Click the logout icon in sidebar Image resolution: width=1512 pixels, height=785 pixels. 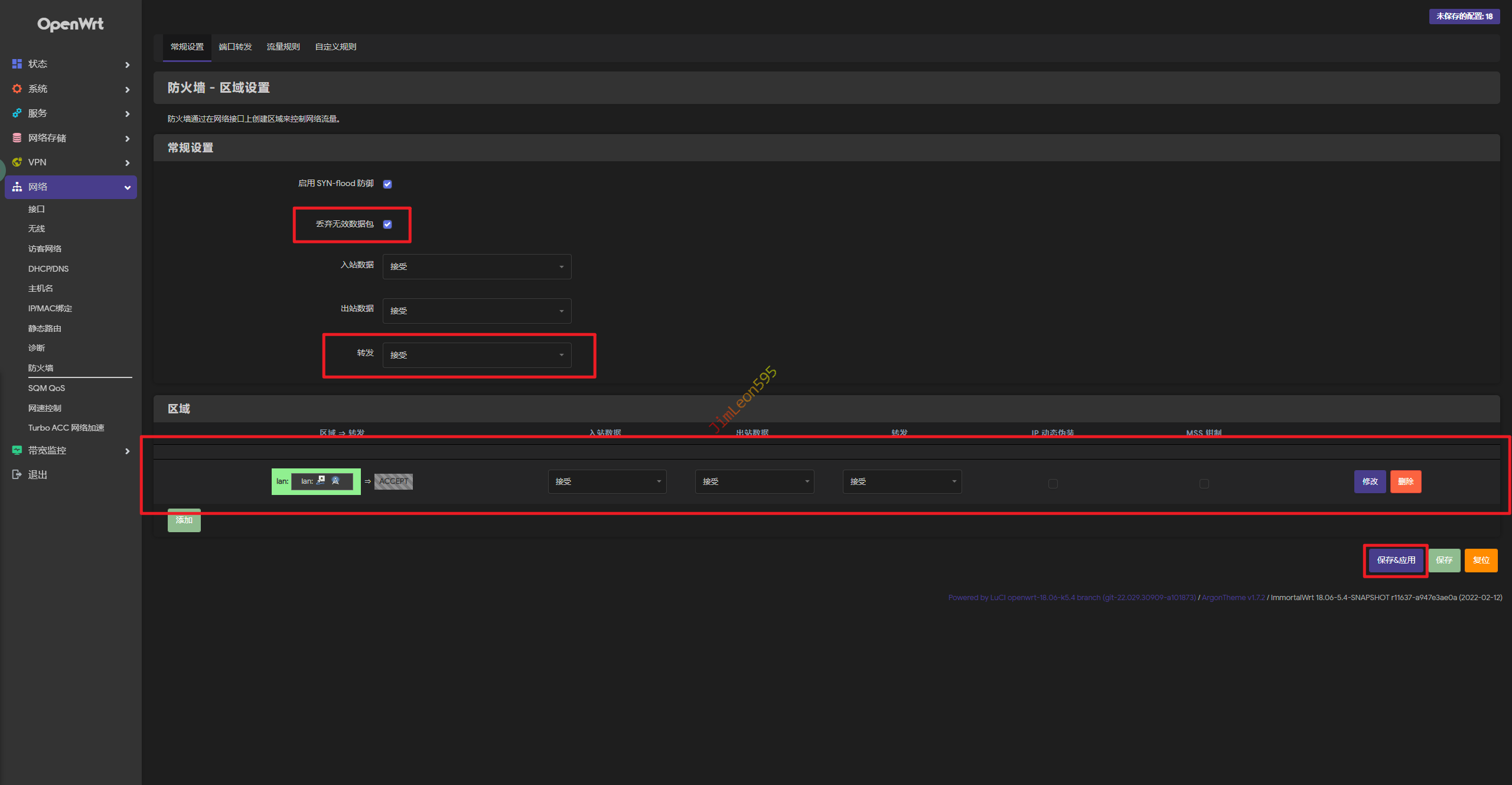pos(17,475)
